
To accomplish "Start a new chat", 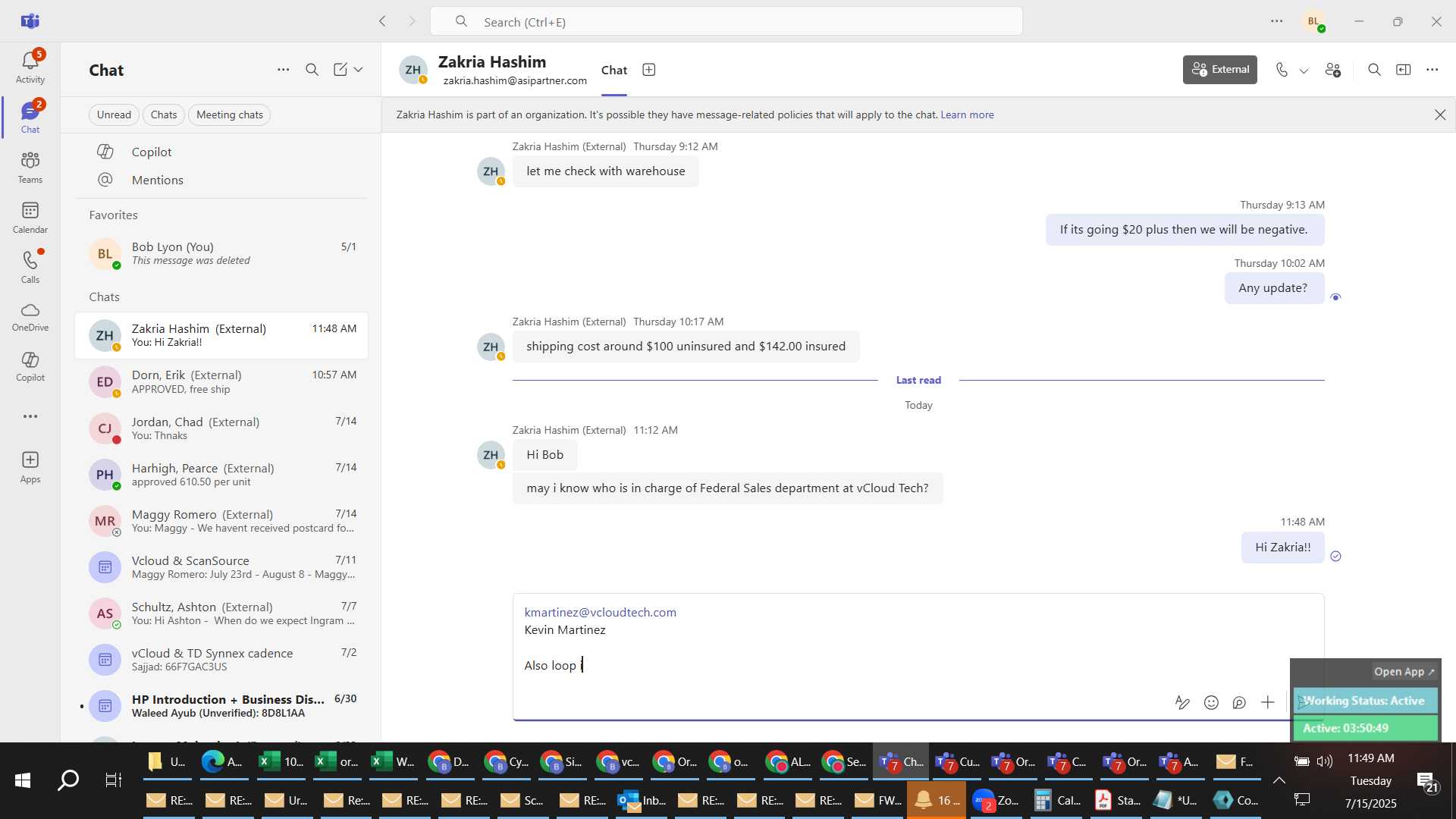I will click(x=340, y=70).
